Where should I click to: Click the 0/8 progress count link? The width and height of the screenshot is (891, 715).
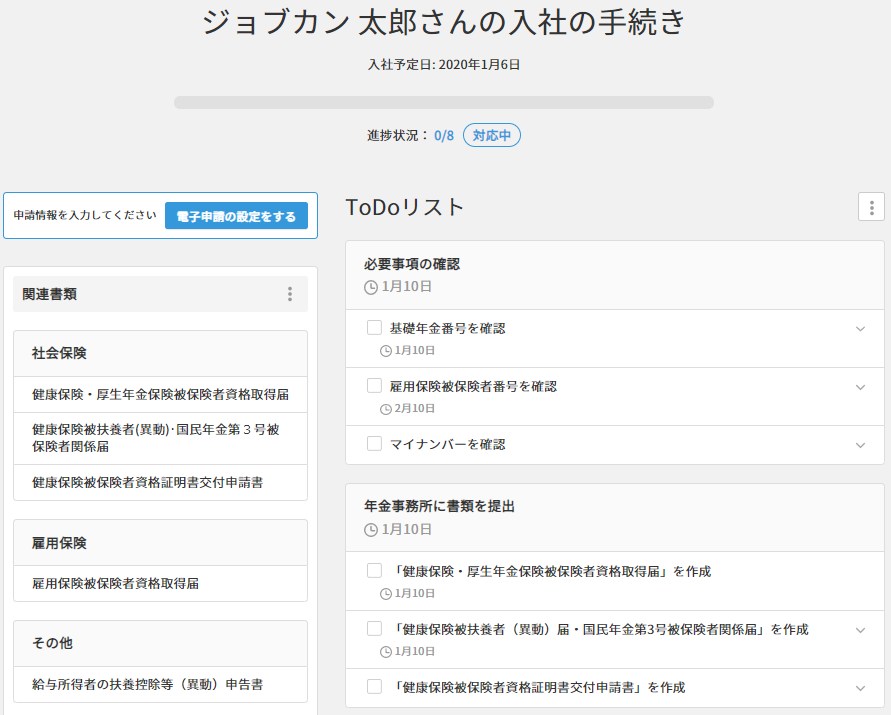coord(444,135)
